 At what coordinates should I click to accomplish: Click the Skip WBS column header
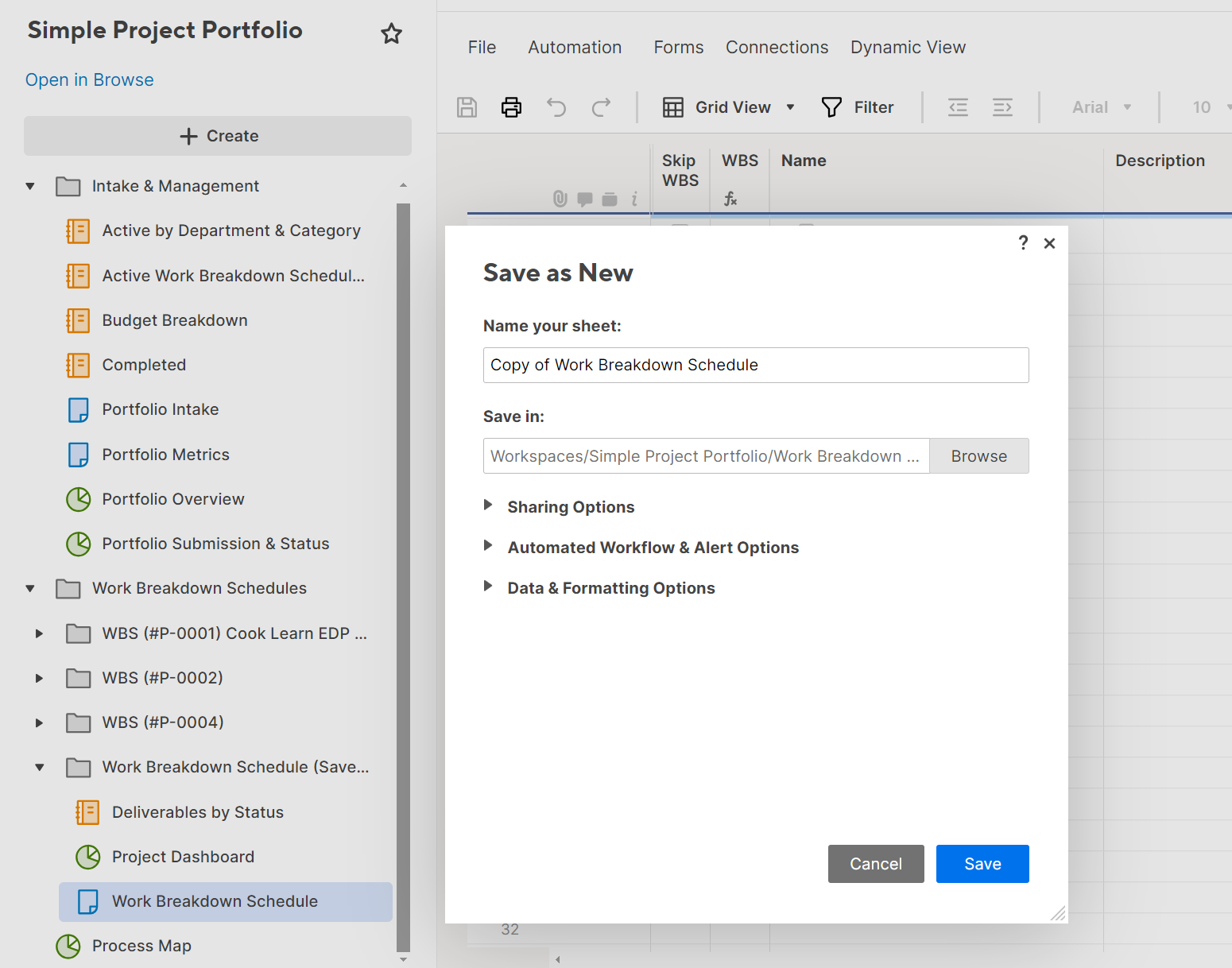680,170
